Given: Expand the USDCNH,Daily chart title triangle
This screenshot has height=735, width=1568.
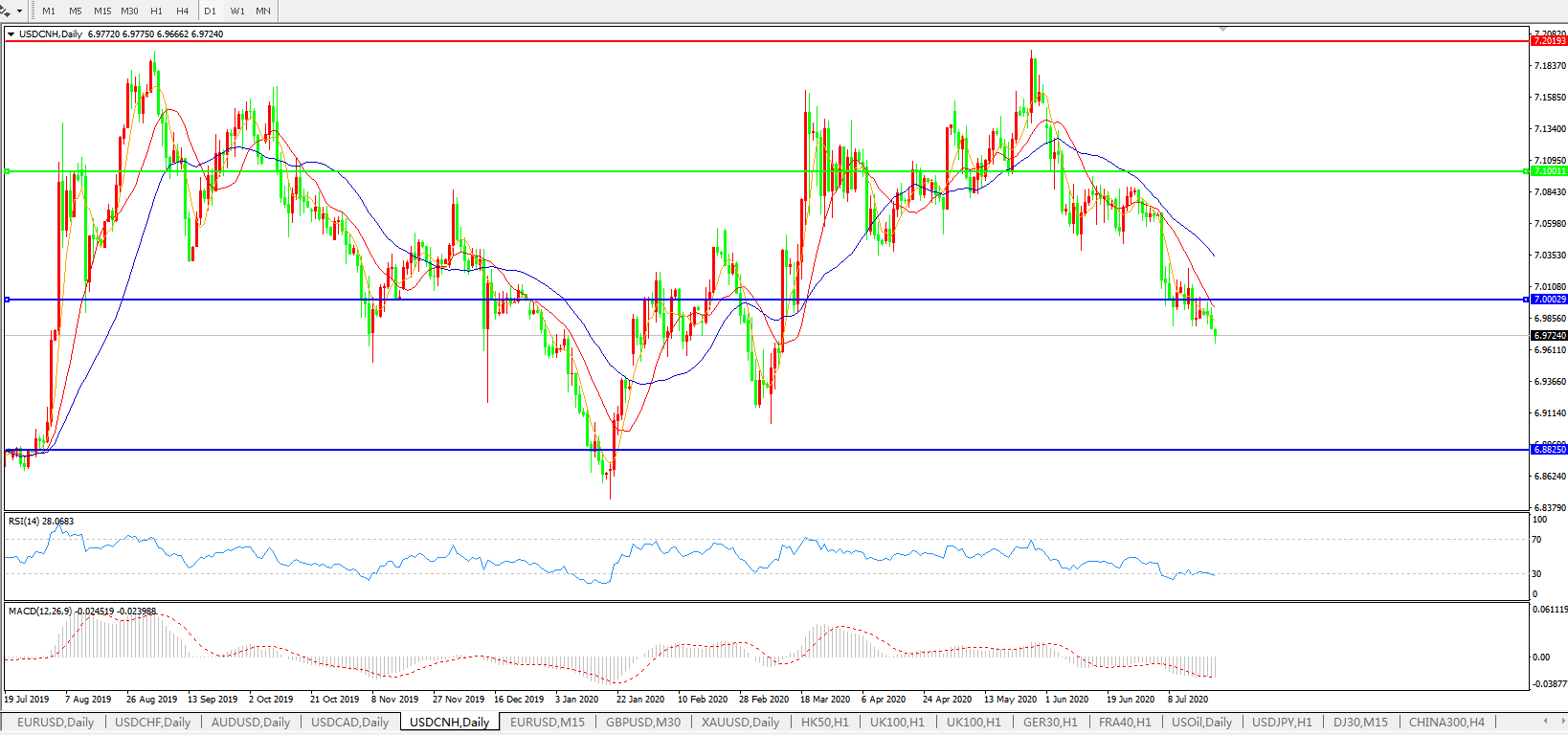Looking at the screenshot, I should (11, 34).
